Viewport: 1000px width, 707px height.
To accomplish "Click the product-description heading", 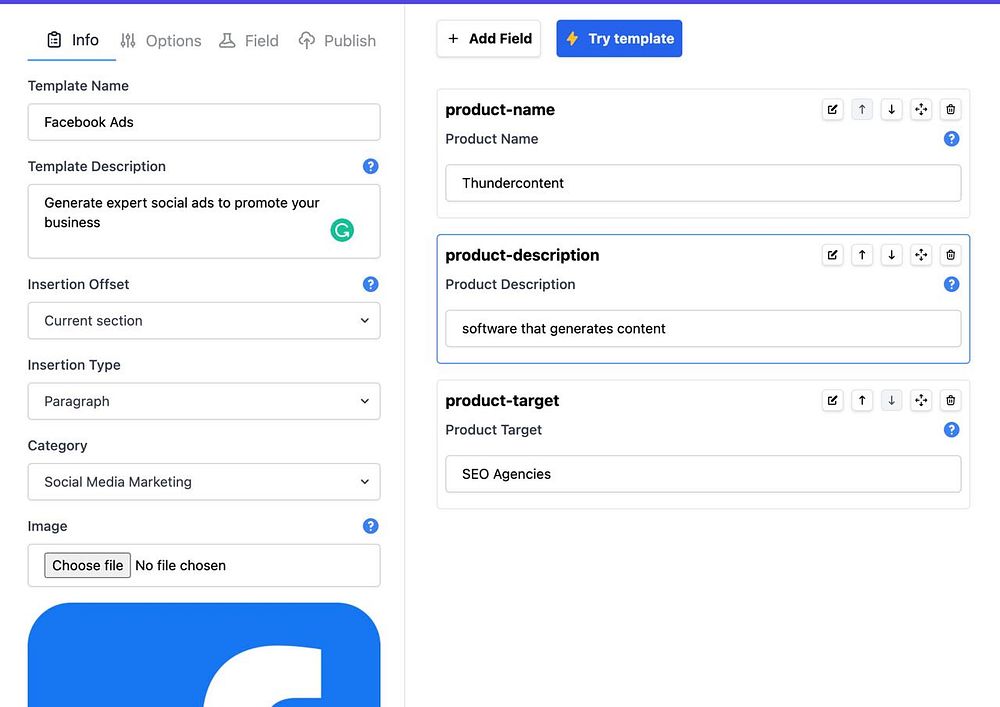I will click(522, 255).
